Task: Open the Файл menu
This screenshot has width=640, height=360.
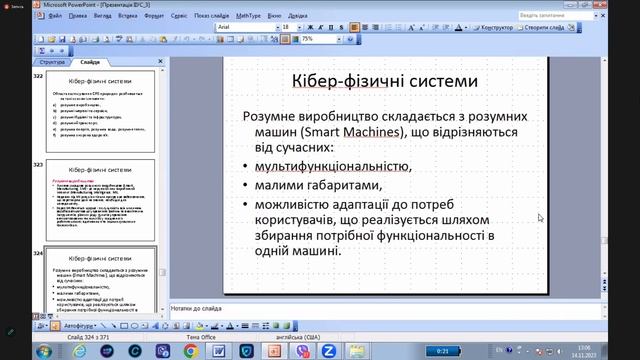Action: pos(55,16)
